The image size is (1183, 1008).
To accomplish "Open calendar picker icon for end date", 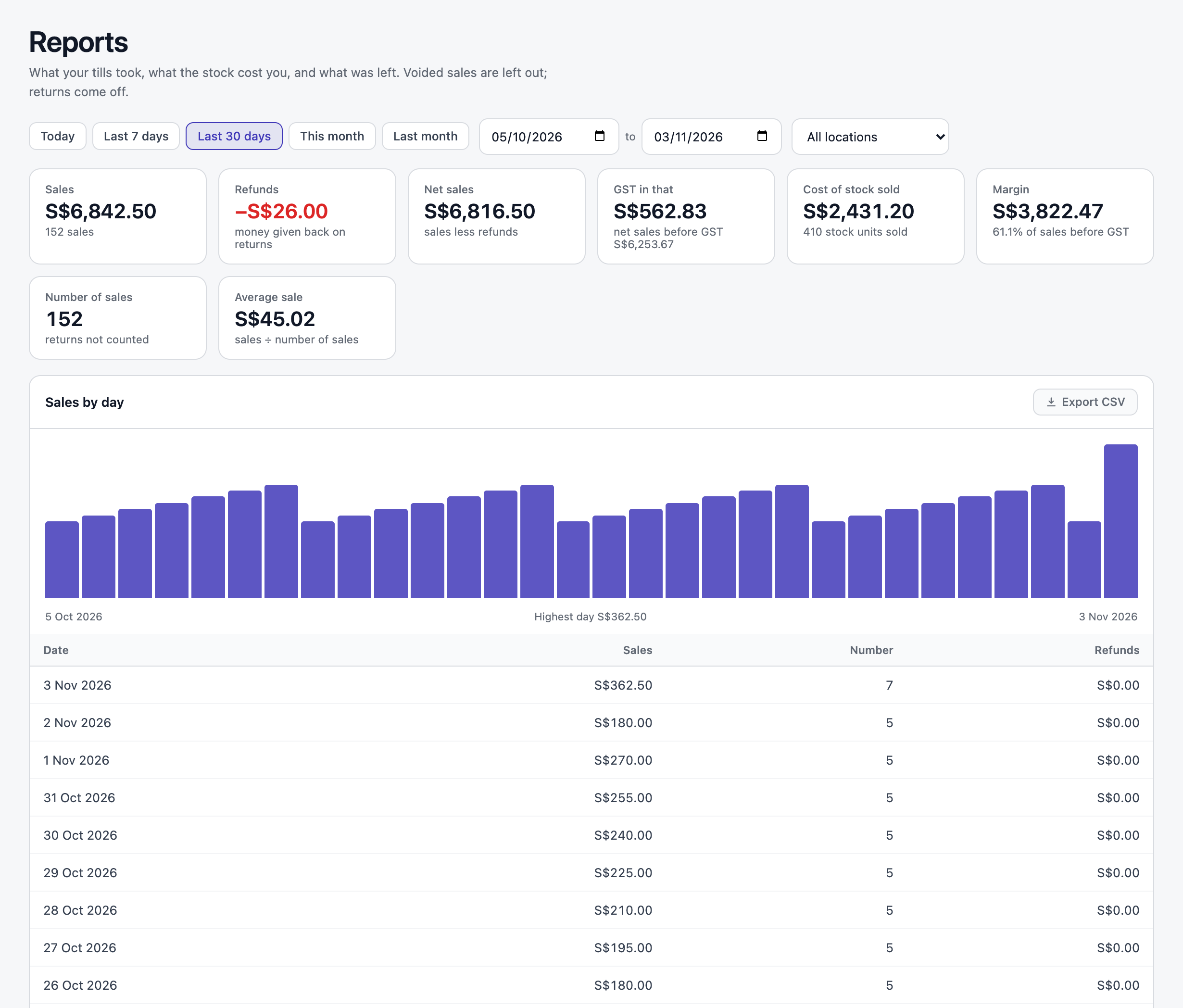I will (762, 136).
